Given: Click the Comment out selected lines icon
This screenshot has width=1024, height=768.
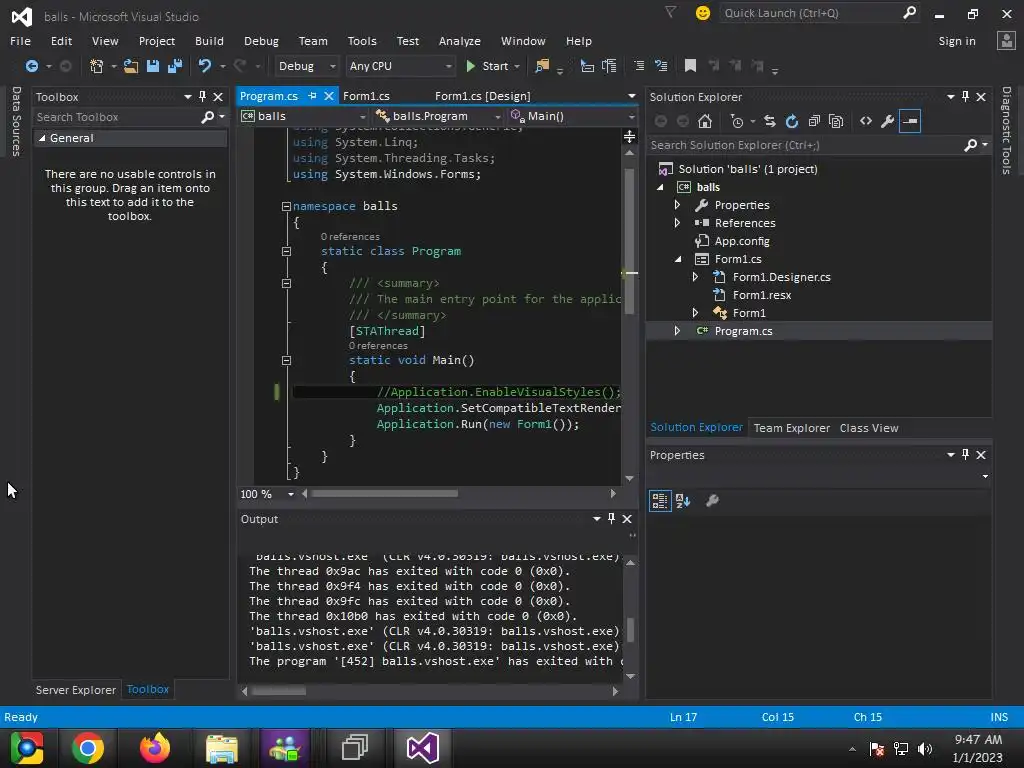Looking at the screenshot, I should point(639,66).
